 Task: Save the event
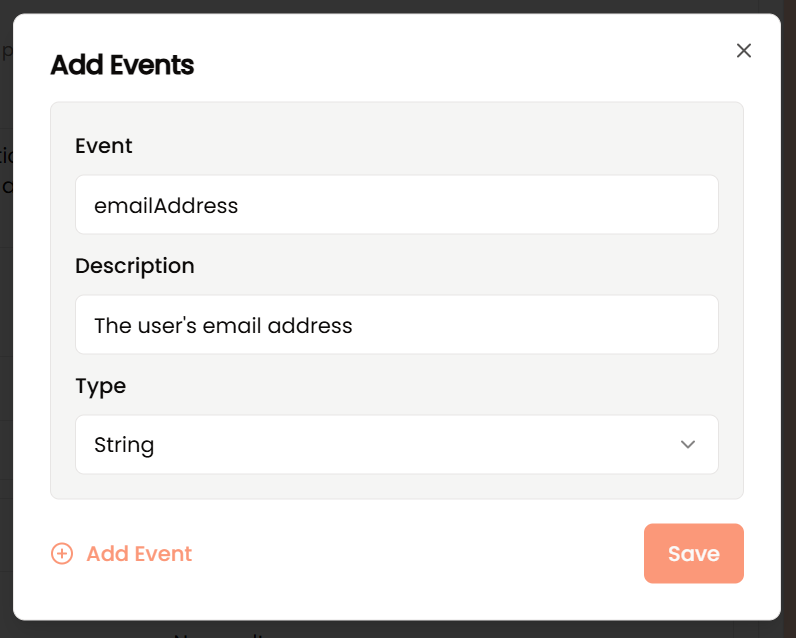(x=693, y=553)
